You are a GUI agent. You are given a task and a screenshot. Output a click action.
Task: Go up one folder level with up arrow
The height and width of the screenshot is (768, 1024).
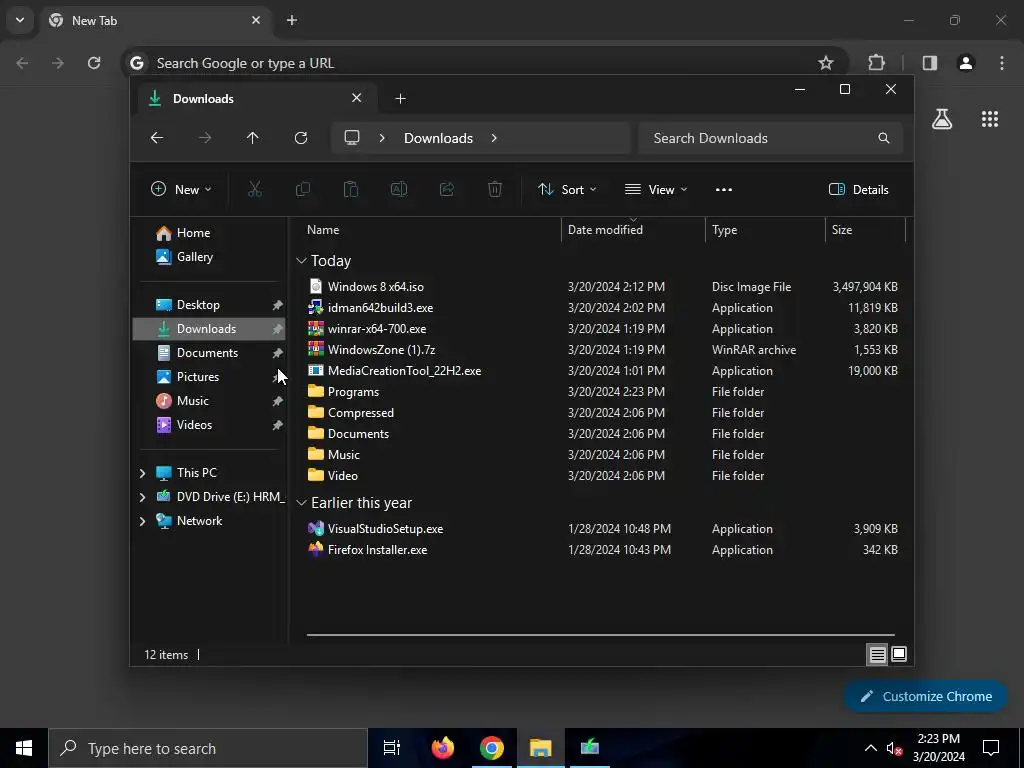point(253,138)
